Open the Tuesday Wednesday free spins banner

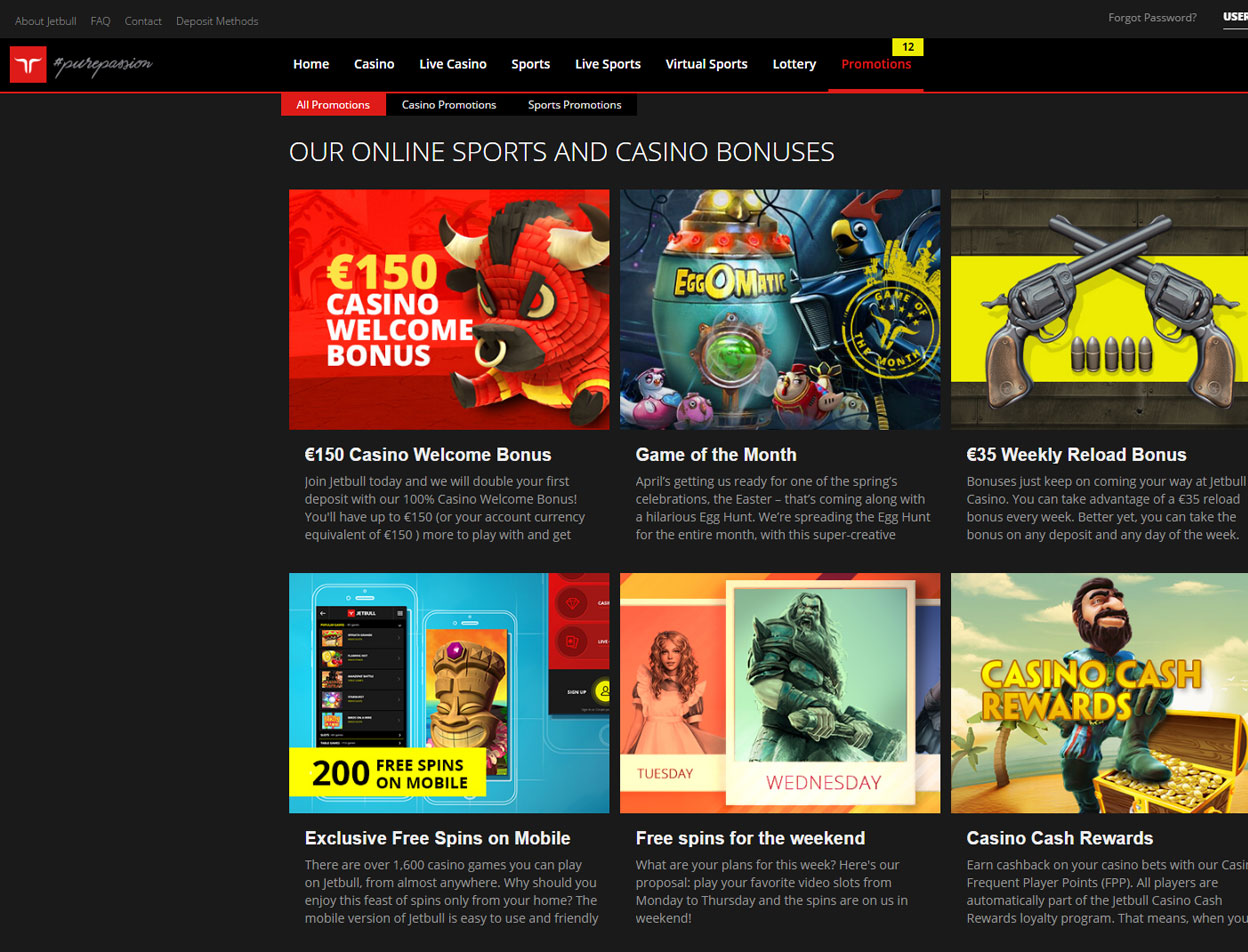(780, 693)
